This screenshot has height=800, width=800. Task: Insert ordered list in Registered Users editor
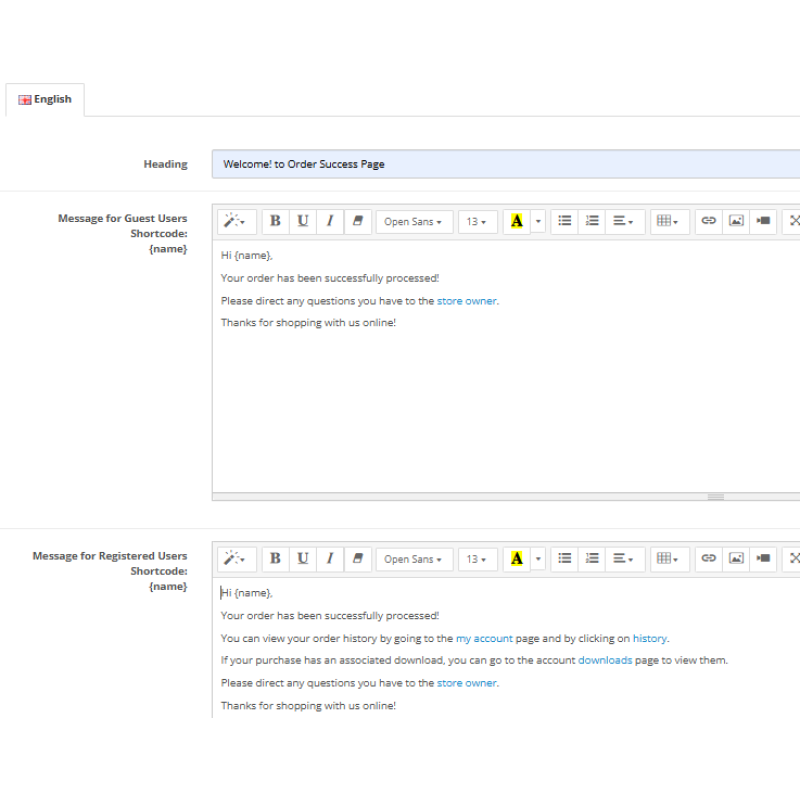click(592, 559)
